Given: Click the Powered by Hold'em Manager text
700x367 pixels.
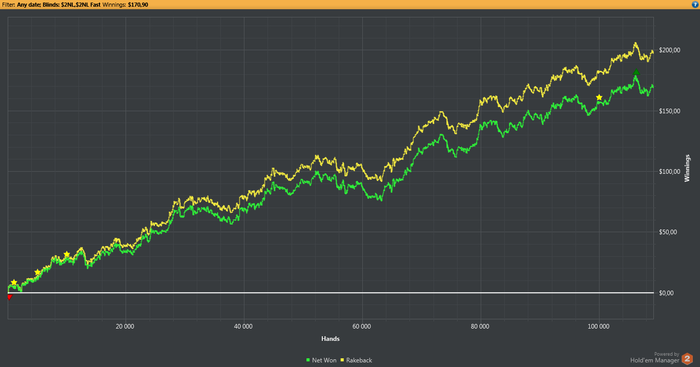Looking at the screenshot, I should 655,357.
